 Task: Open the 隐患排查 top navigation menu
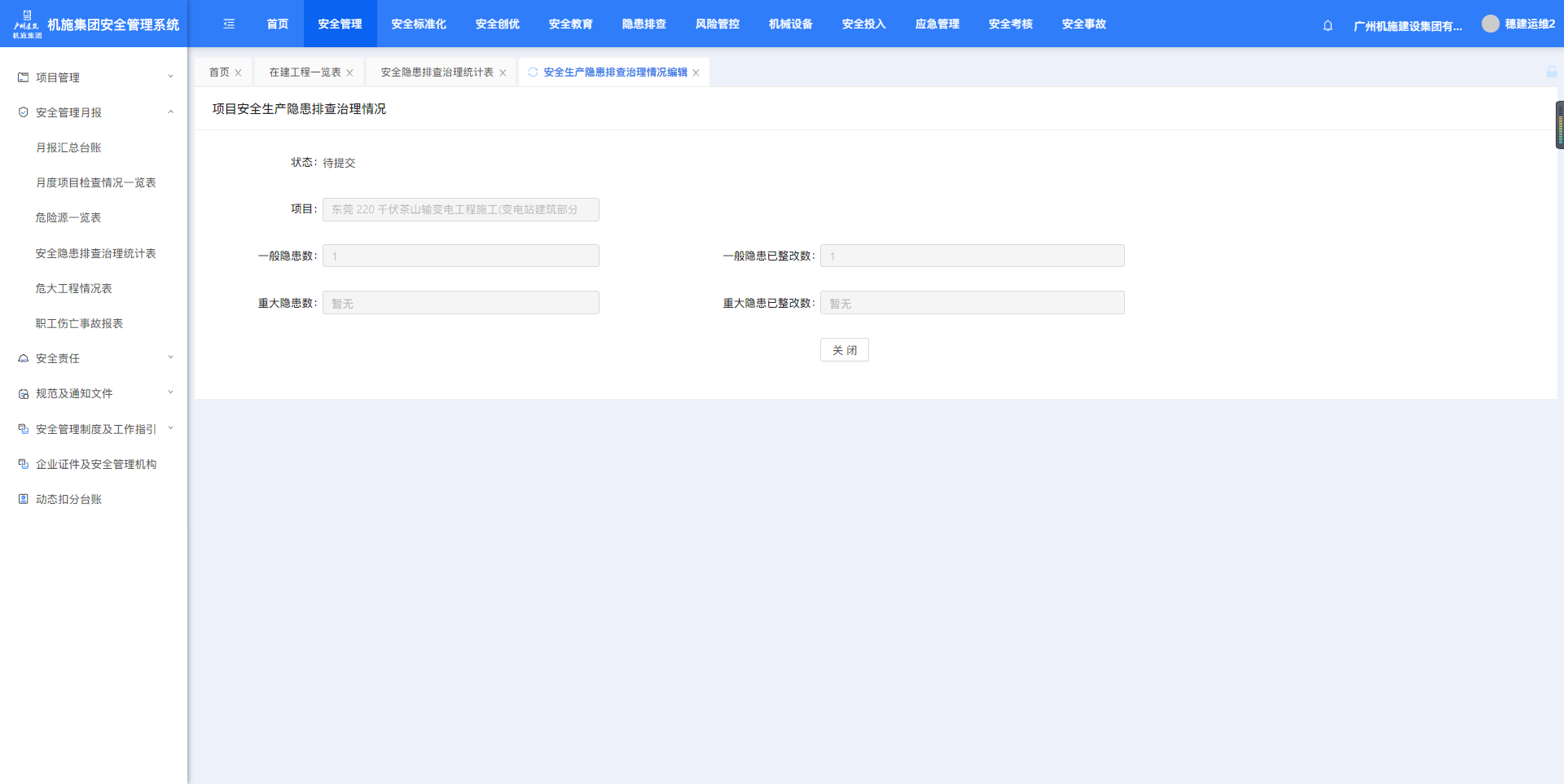tap(644, 24)
